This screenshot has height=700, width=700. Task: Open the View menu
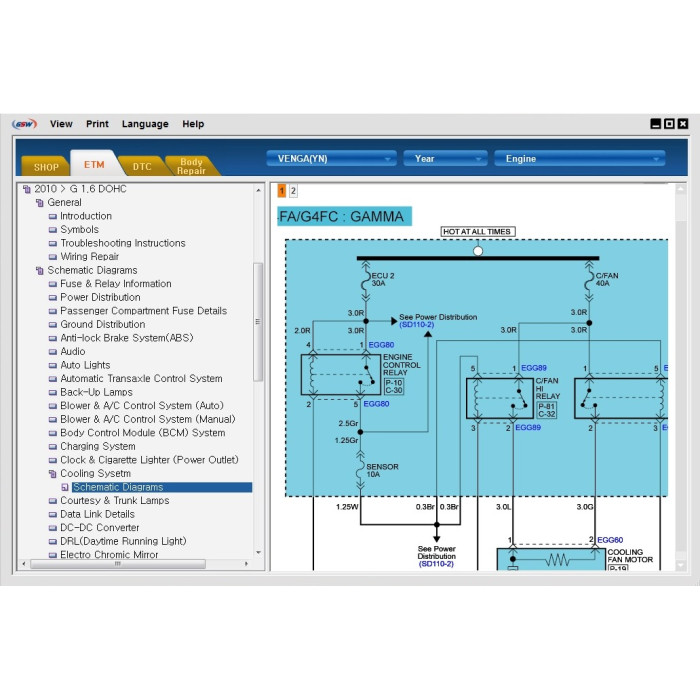pos(61,124)
